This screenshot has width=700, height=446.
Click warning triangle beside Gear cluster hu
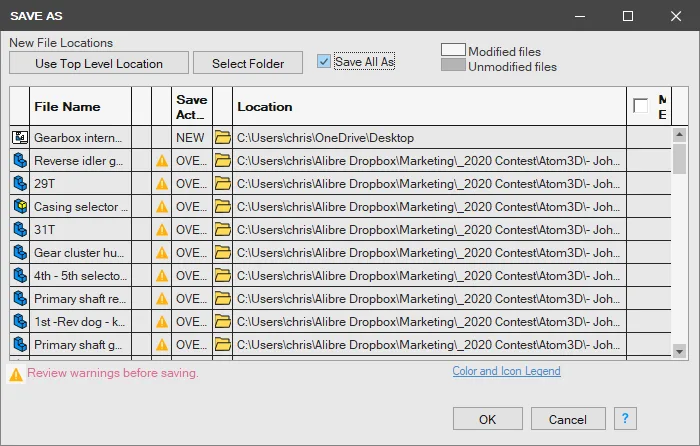tap(162, 253)
